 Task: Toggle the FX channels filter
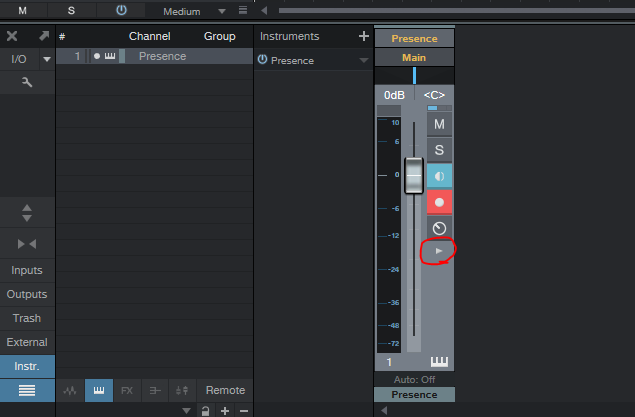click(x=127, y=391)
